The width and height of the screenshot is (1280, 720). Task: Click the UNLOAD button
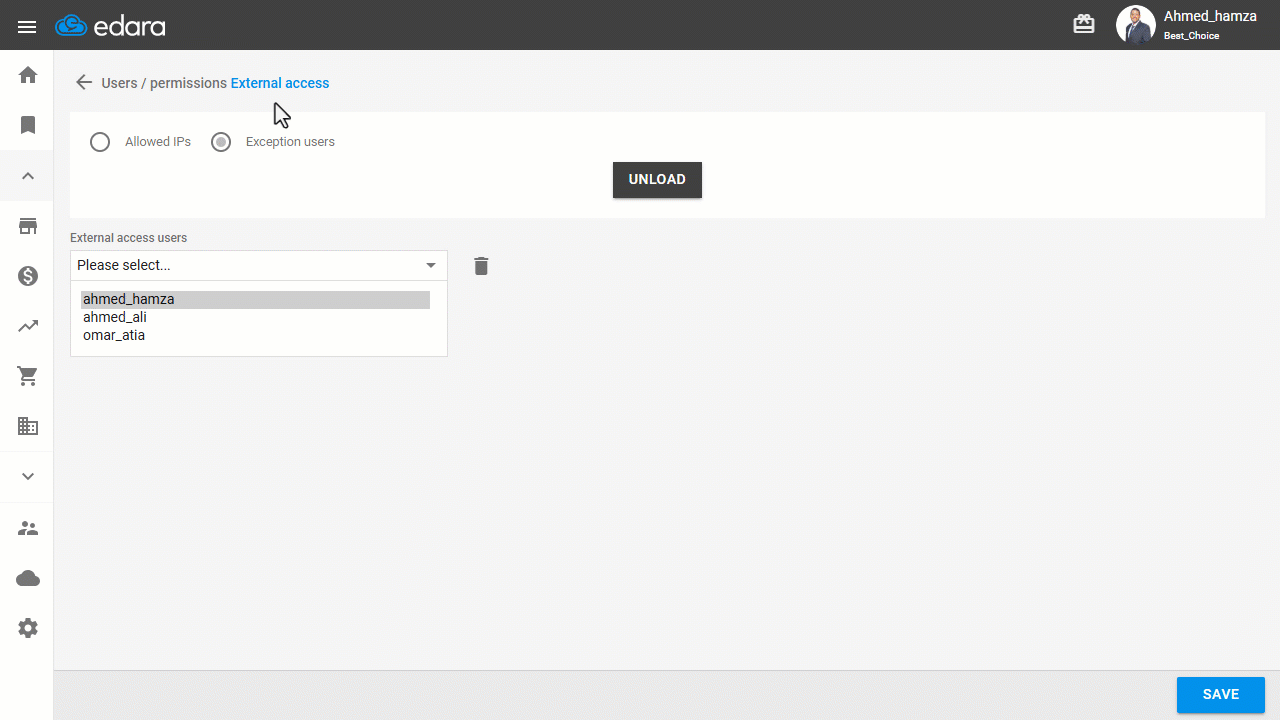pyautogui.click(x=657, y=180)
